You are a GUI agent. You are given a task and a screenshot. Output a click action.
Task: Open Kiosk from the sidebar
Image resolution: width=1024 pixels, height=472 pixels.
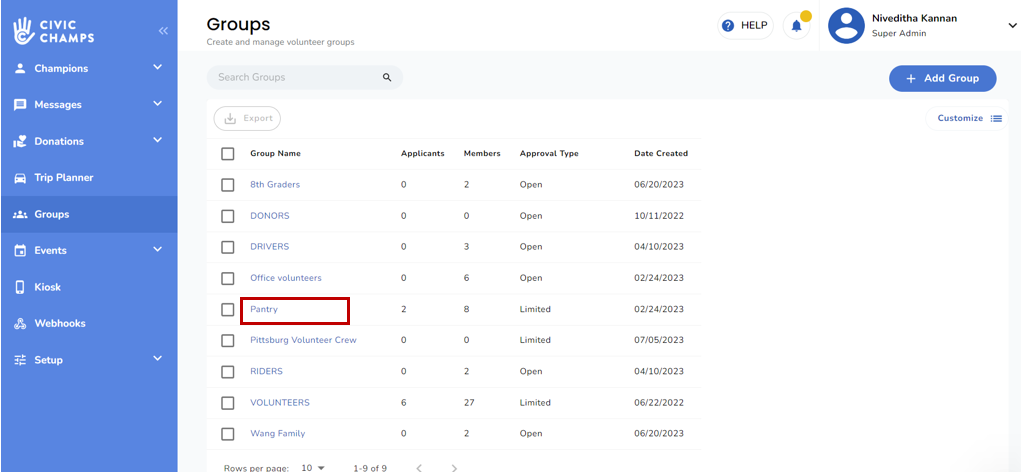(47, 287)
